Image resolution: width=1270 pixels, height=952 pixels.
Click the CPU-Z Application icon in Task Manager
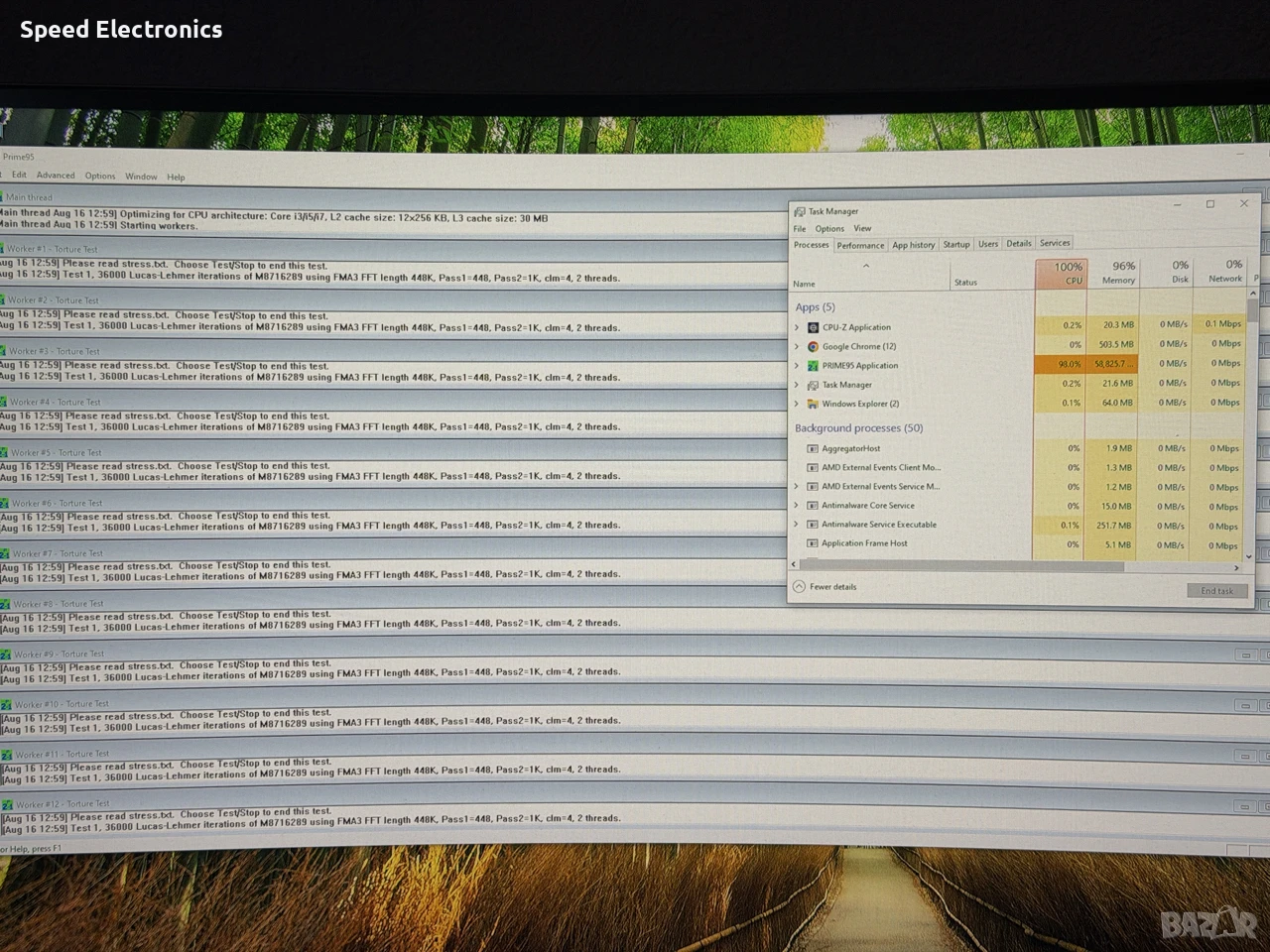click(813, 327)
